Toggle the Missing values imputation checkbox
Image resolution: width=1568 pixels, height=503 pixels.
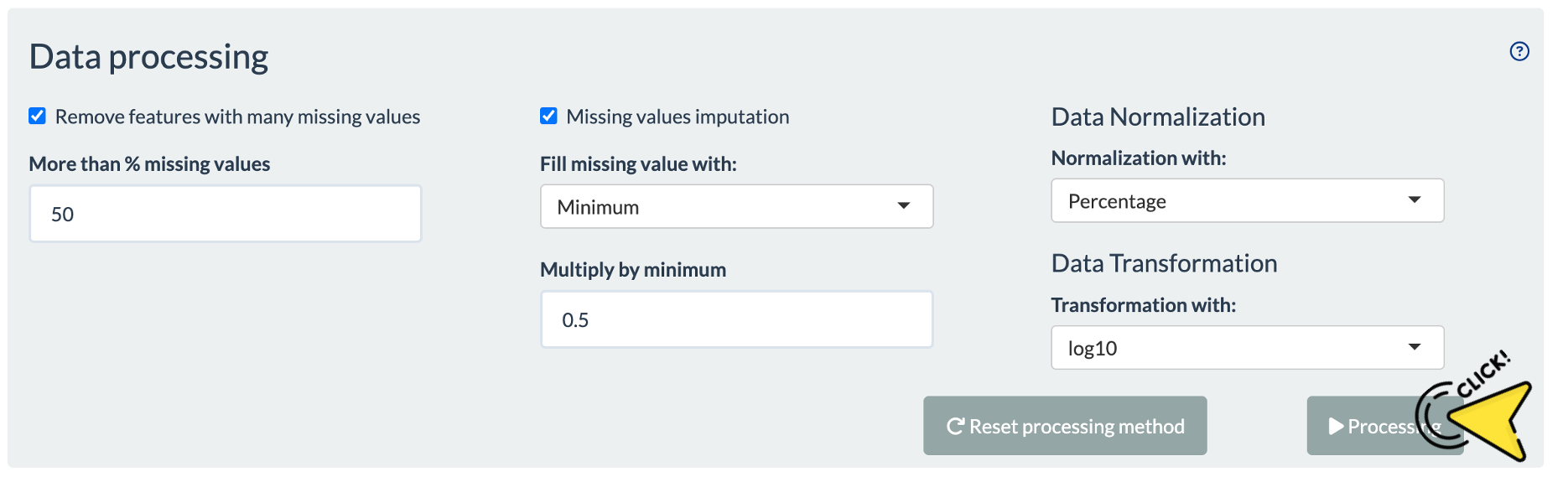548,117
